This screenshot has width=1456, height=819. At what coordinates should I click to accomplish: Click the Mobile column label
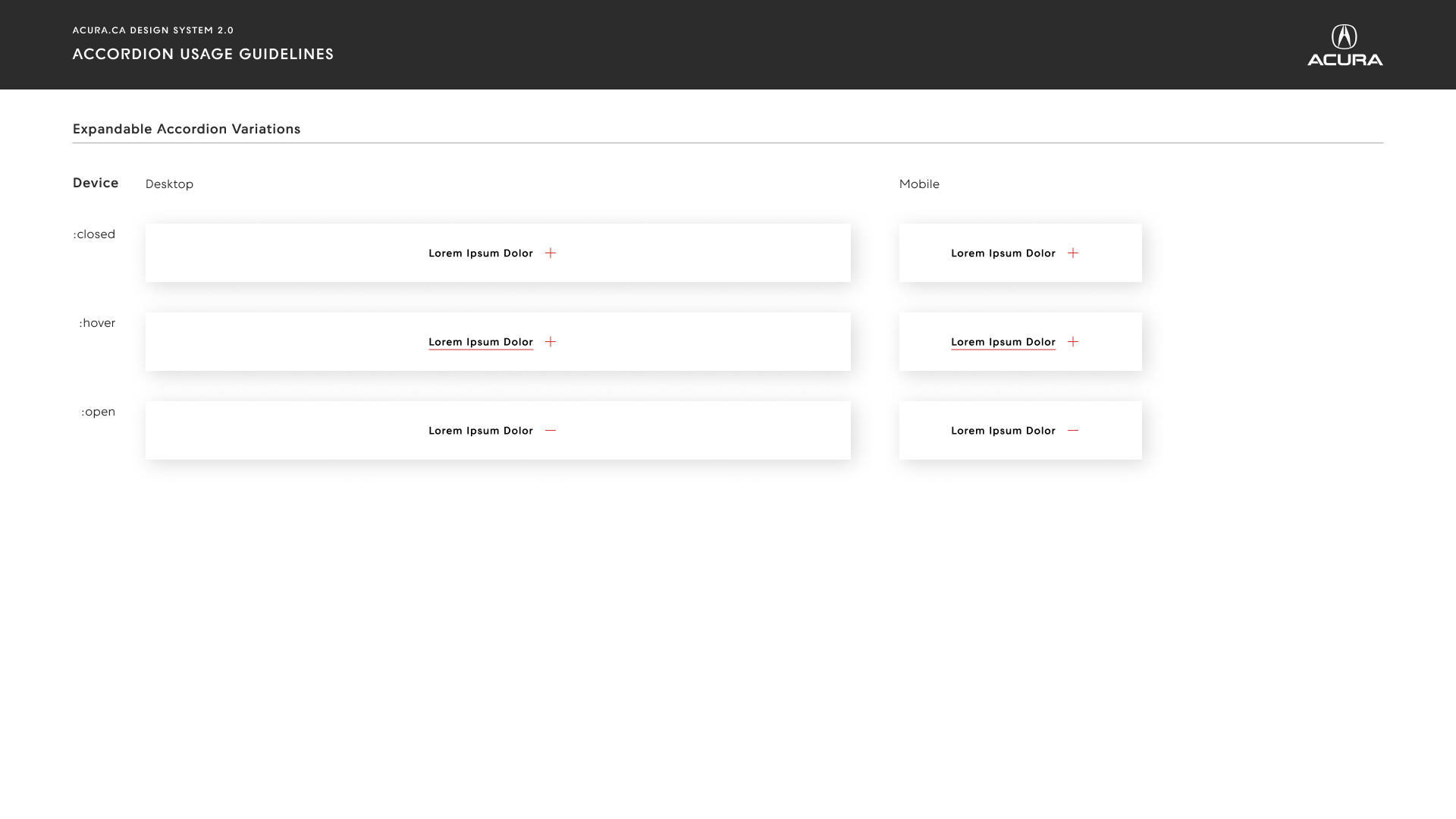[919, 184]
